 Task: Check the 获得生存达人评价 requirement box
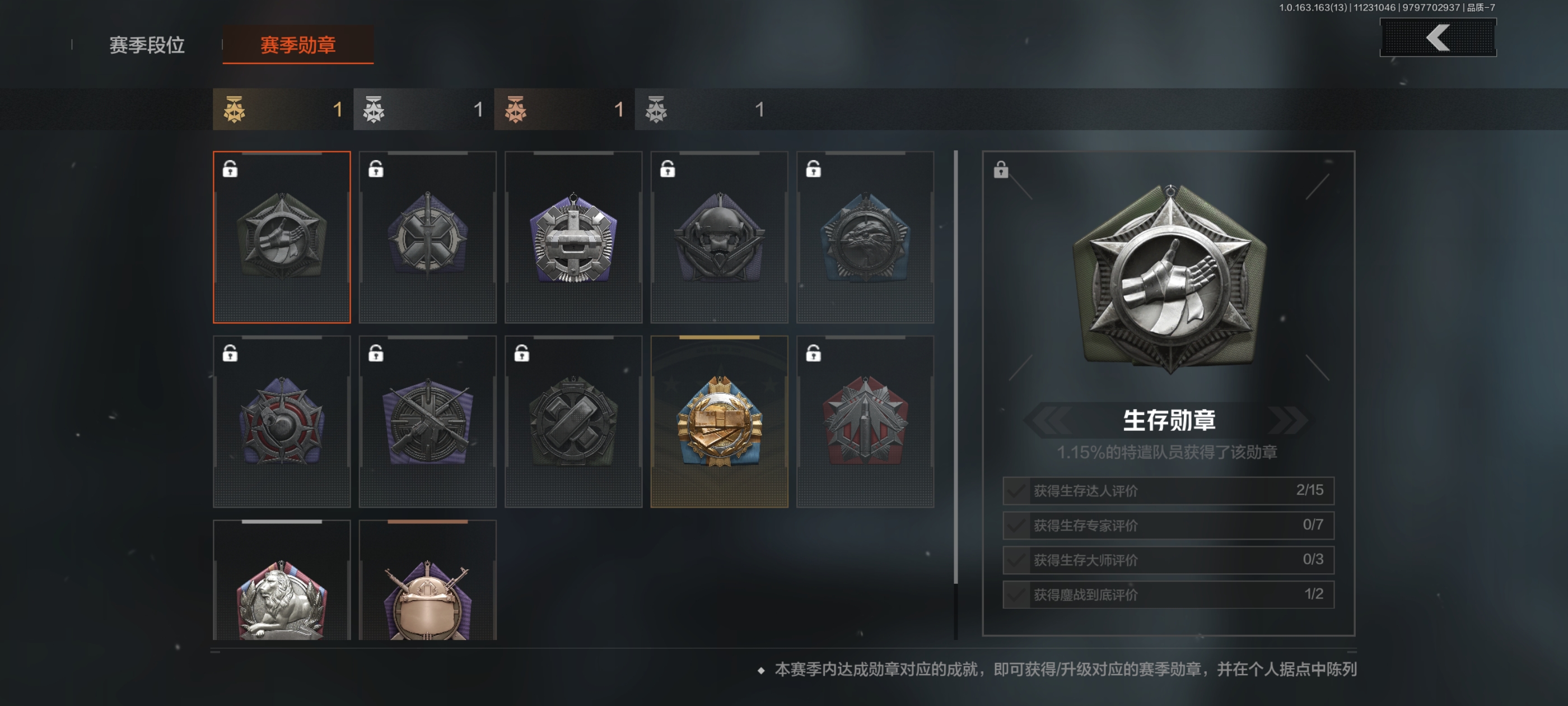[1168, 490]
